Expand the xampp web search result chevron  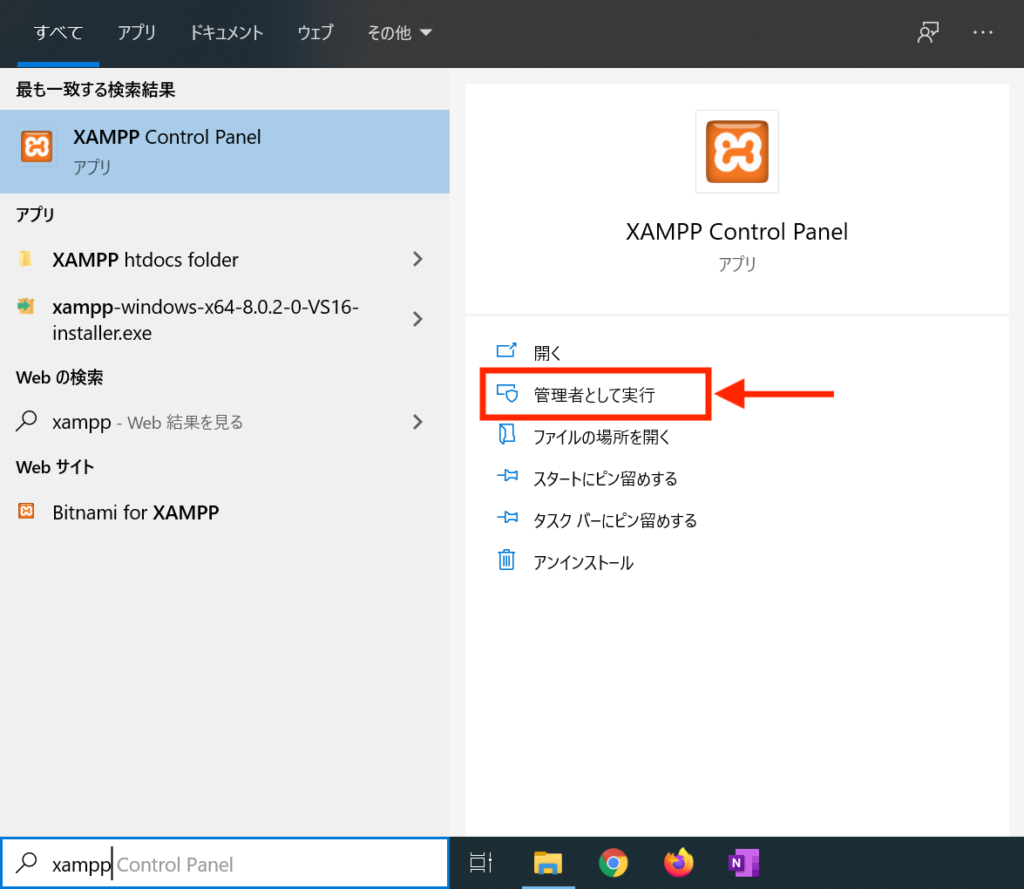click(419, 421)
